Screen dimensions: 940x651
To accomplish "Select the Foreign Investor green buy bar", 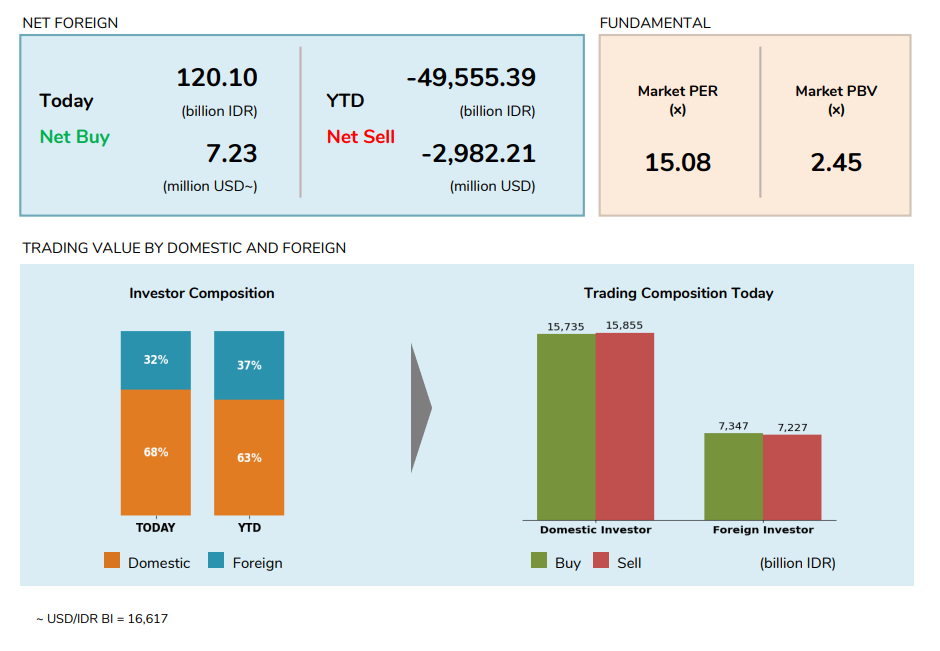I will pos(733,476).
